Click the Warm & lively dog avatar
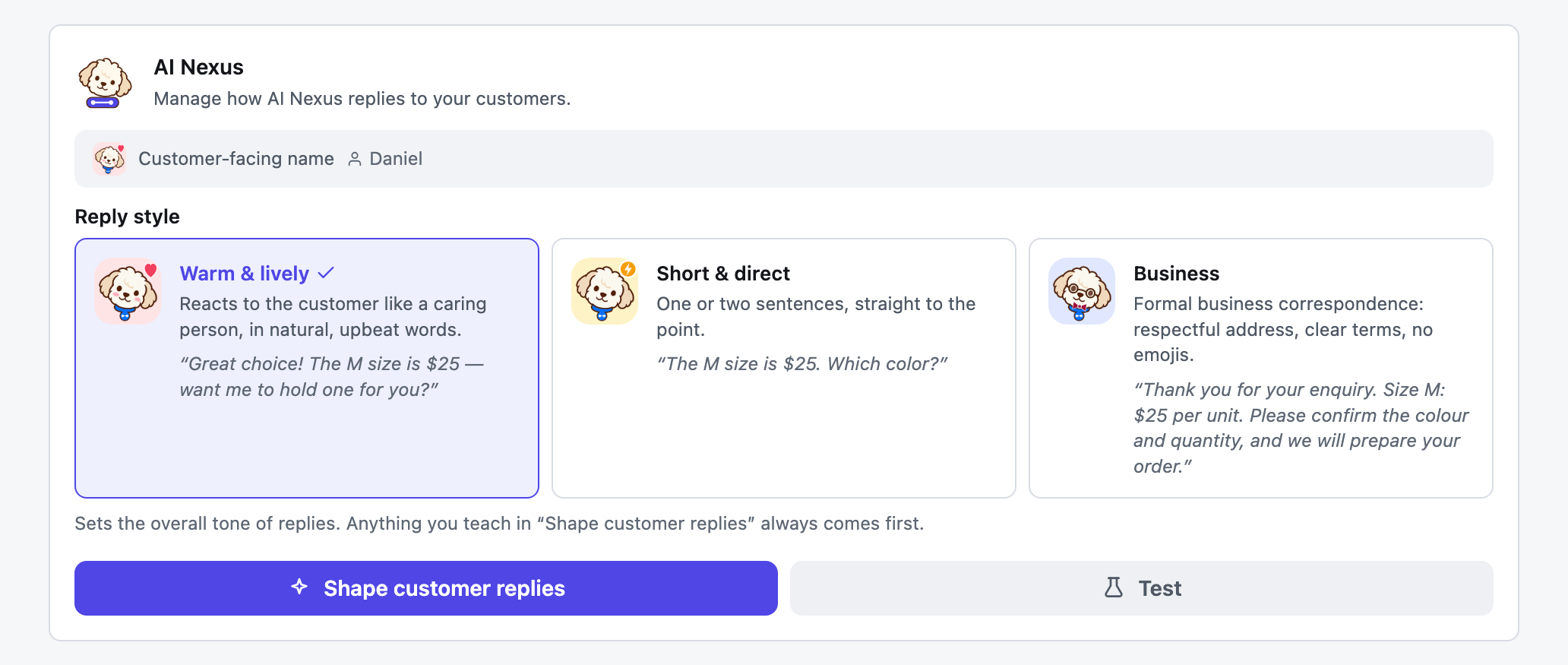The width and height of the screenshot is (1568, 665). pyautogui.click(x=128, y=291)
